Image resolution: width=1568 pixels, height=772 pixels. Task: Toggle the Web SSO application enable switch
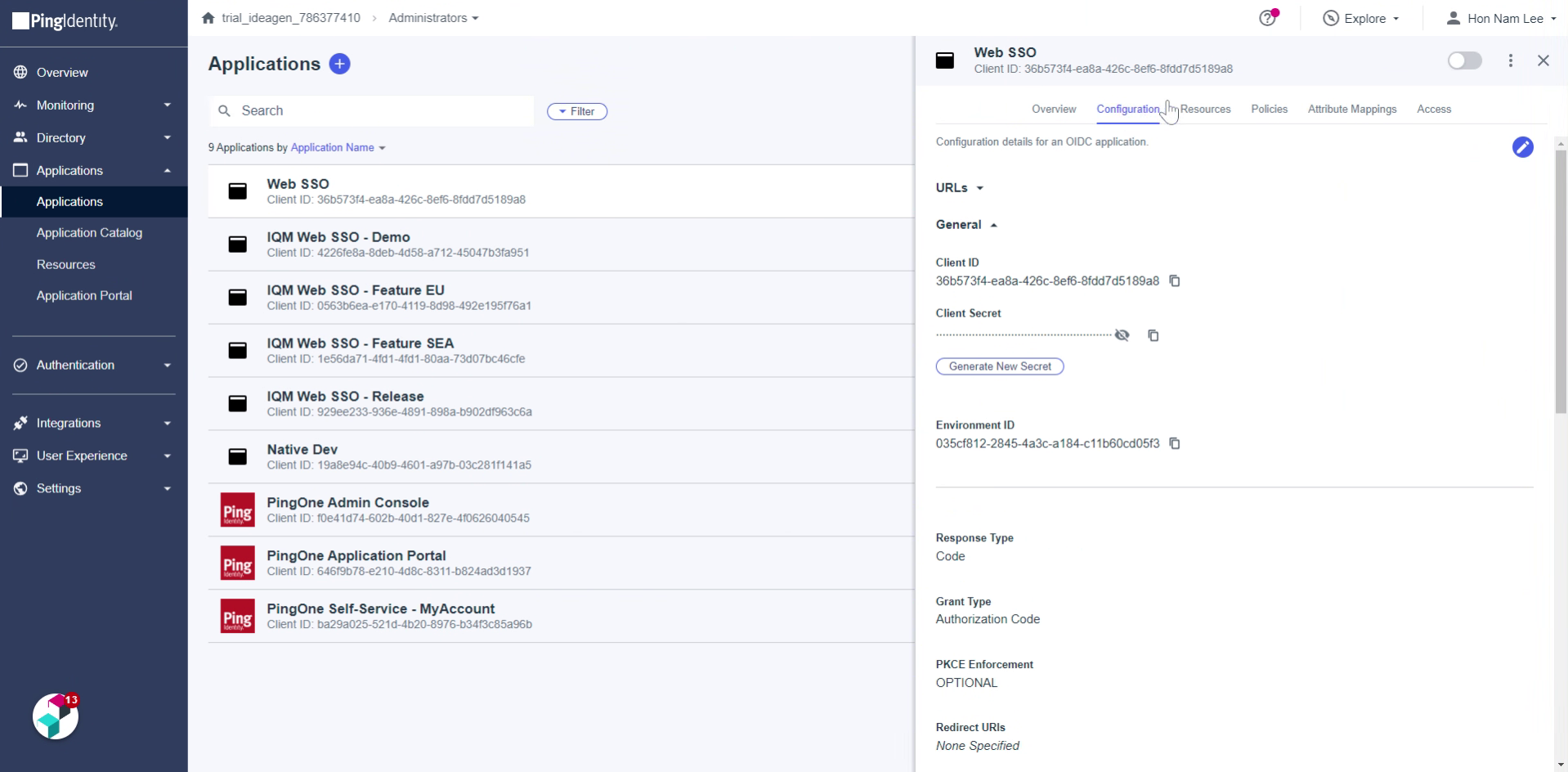(1464, 61)
